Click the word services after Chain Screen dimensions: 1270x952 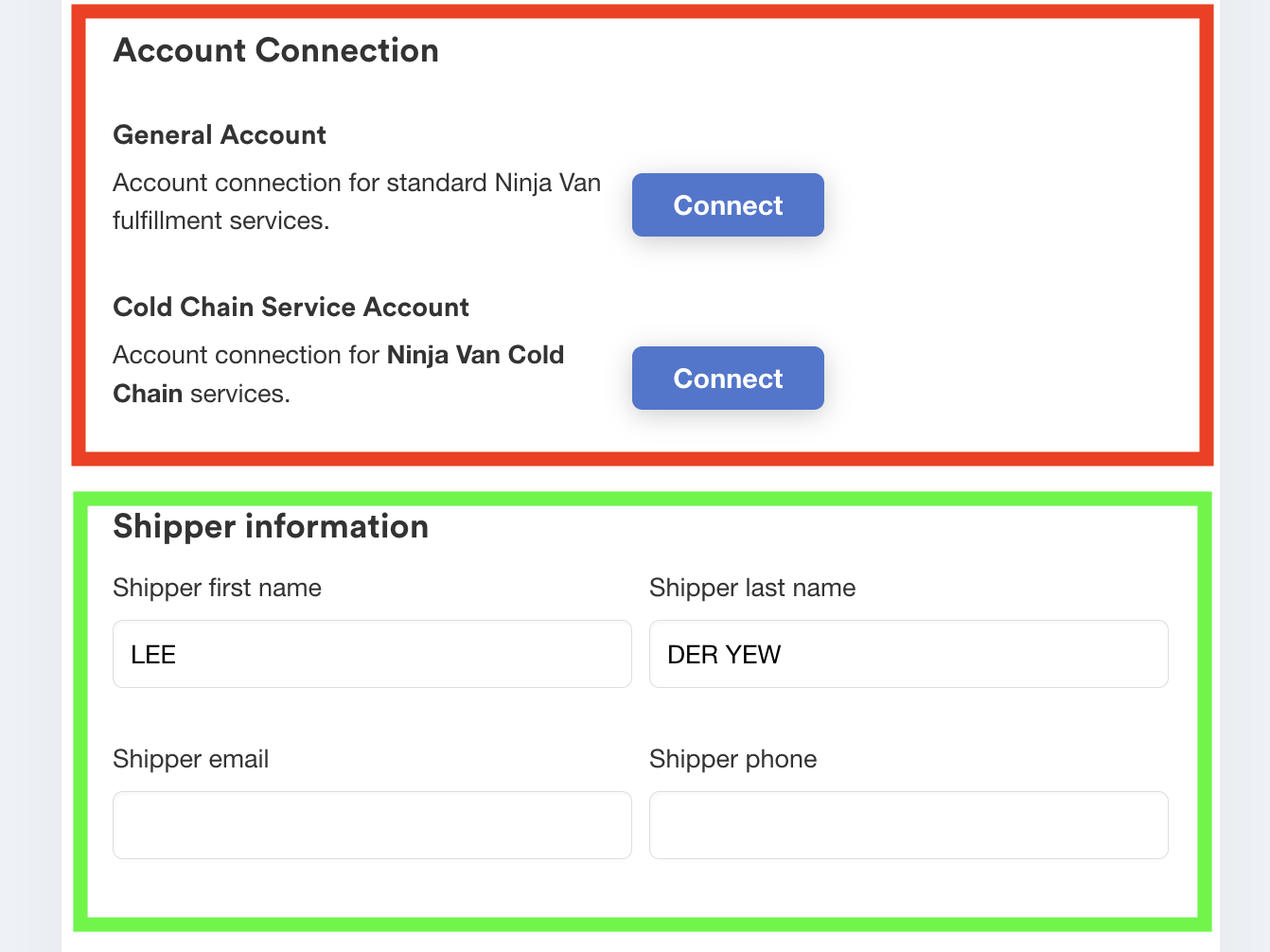239,394
